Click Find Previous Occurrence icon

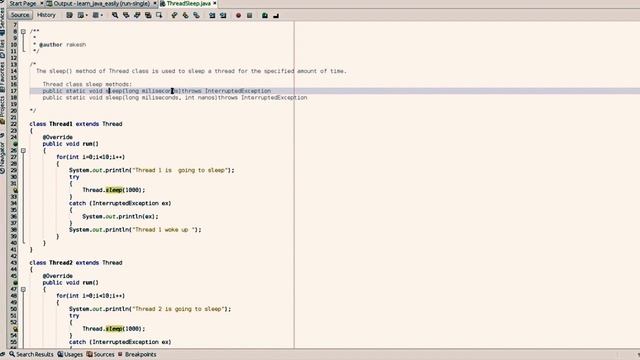pyautogui.click(x=126, y=15)
